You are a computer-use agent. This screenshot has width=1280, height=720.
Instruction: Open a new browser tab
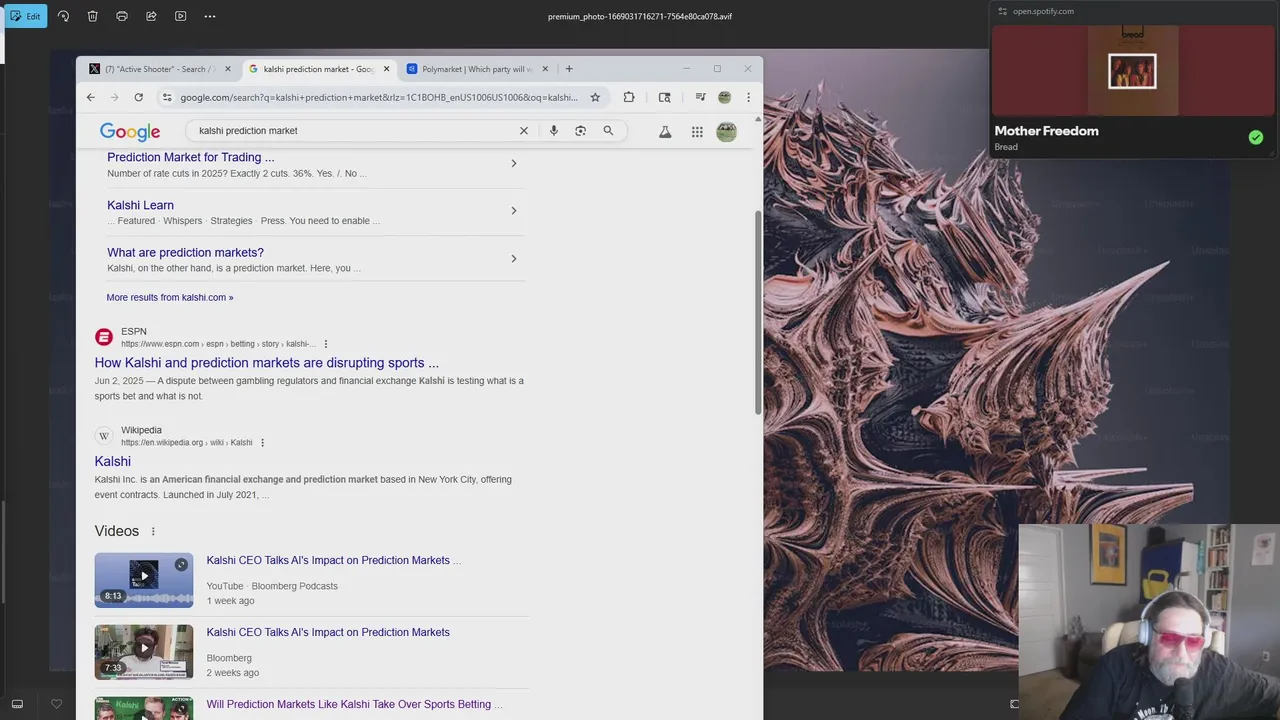point(569,69)
